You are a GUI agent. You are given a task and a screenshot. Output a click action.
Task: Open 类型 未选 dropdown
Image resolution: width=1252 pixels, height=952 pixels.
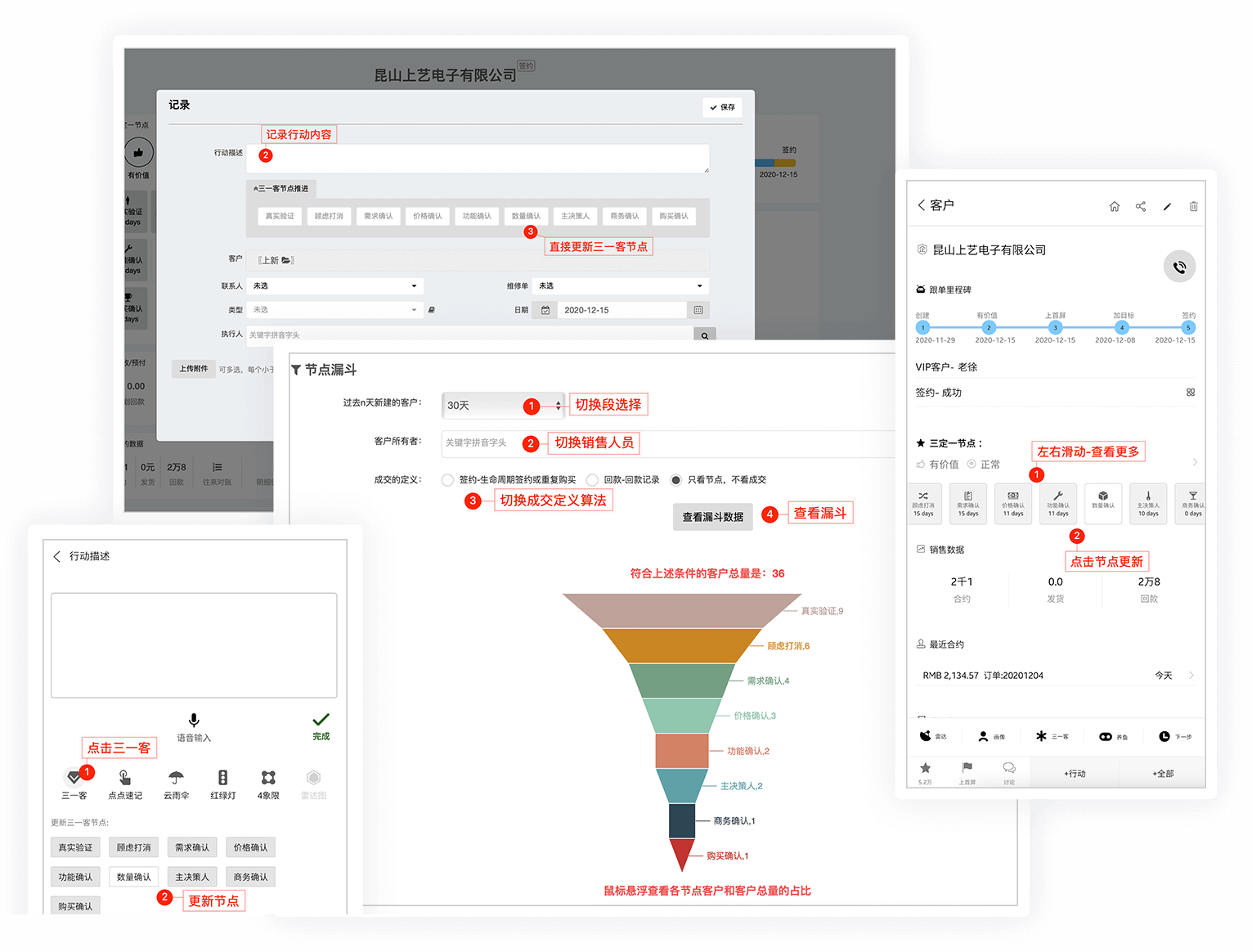coord(334,310)
